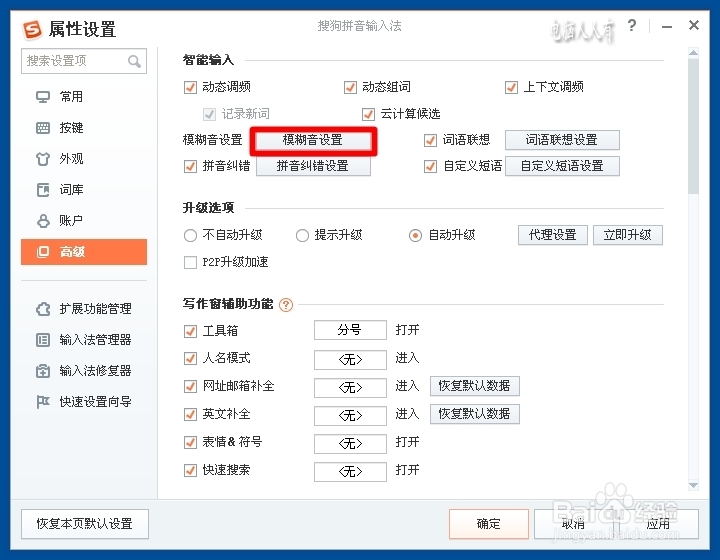Select 不自动升级 radio button
This screenshot has height=560, width=720.
coord(190,235)
